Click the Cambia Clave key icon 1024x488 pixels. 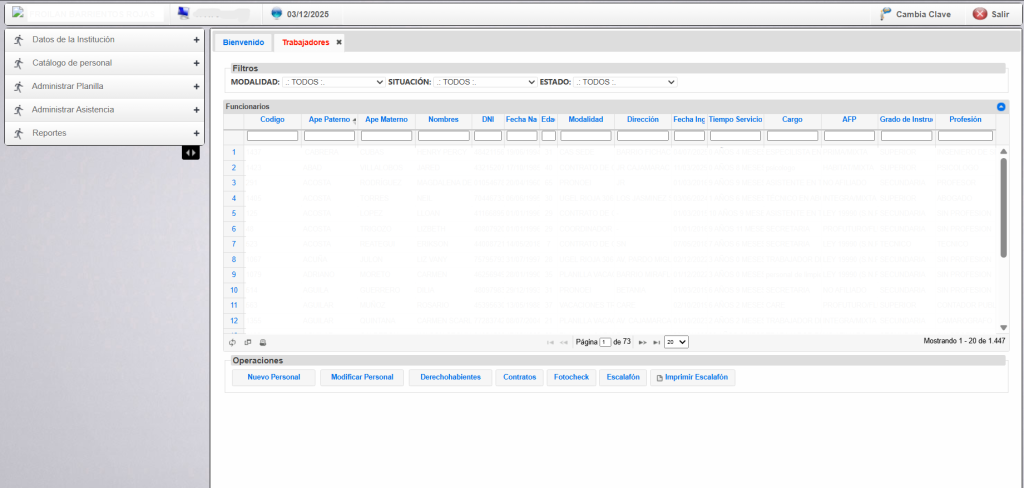[x=885, y=14]
